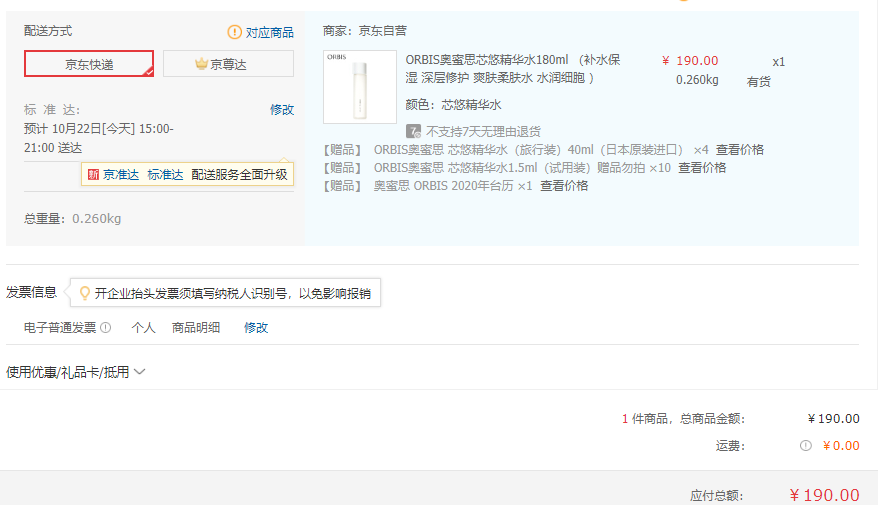Click the 商品明细 invoice content text

pyautogui.click(x=196, y=328)
